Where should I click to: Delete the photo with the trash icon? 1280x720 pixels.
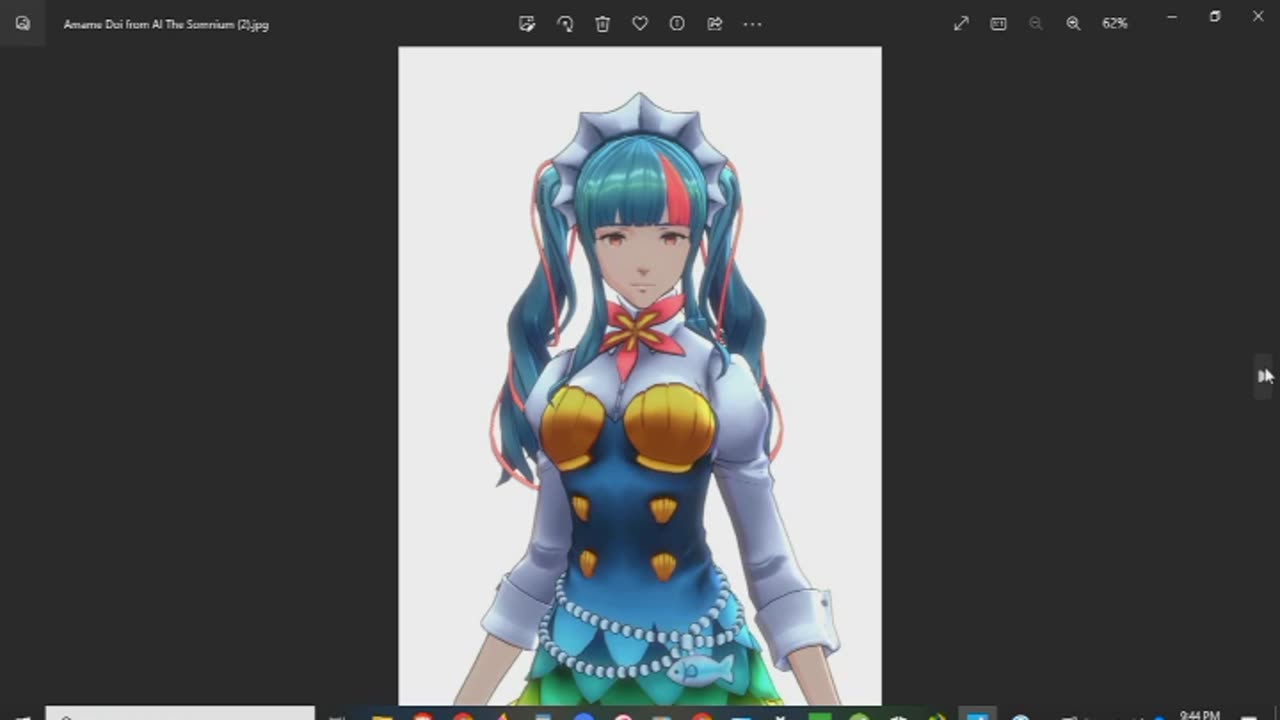point(602,24)
